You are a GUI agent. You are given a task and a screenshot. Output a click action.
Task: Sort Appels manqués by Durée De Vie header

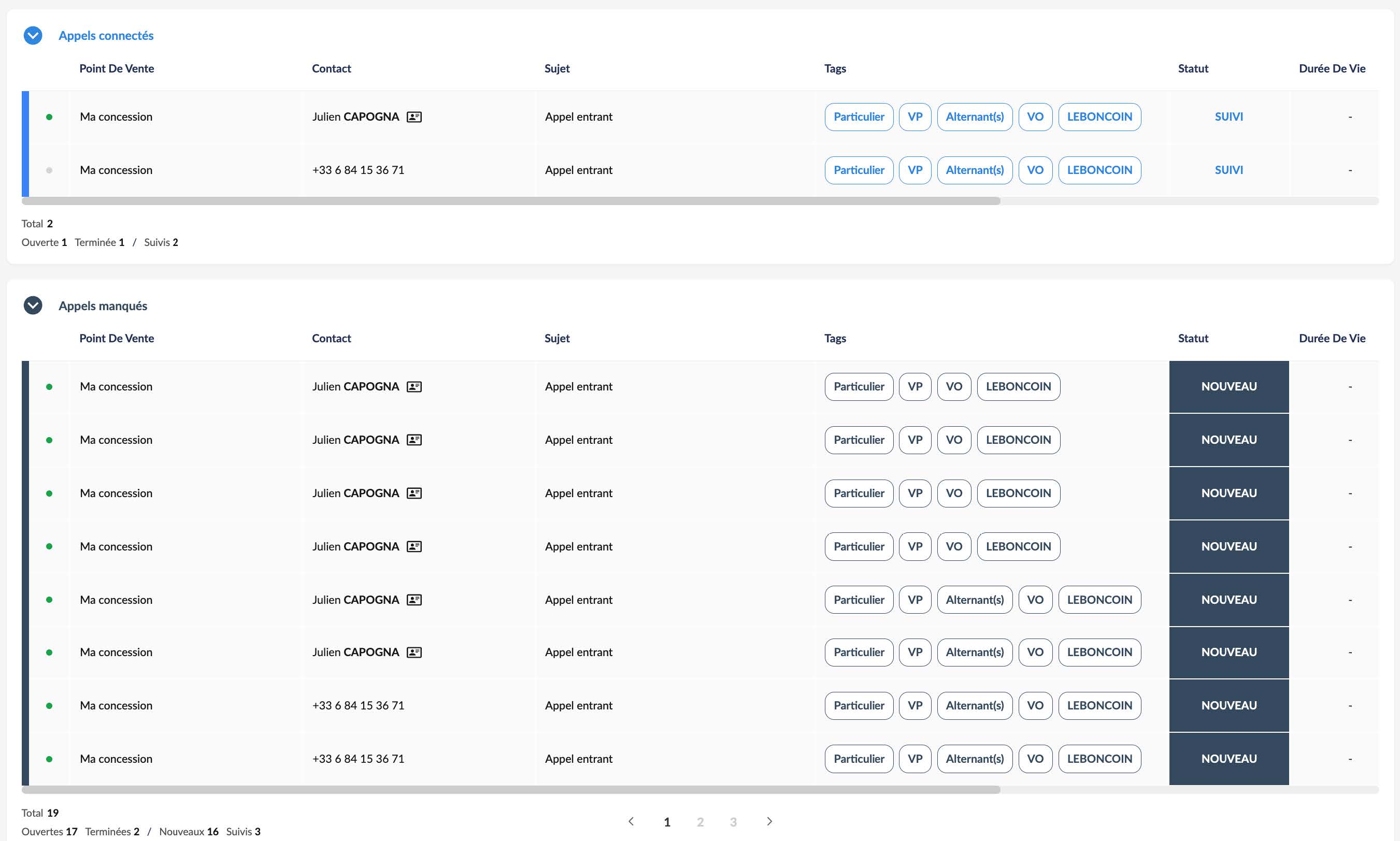(x=1332, y=338)
